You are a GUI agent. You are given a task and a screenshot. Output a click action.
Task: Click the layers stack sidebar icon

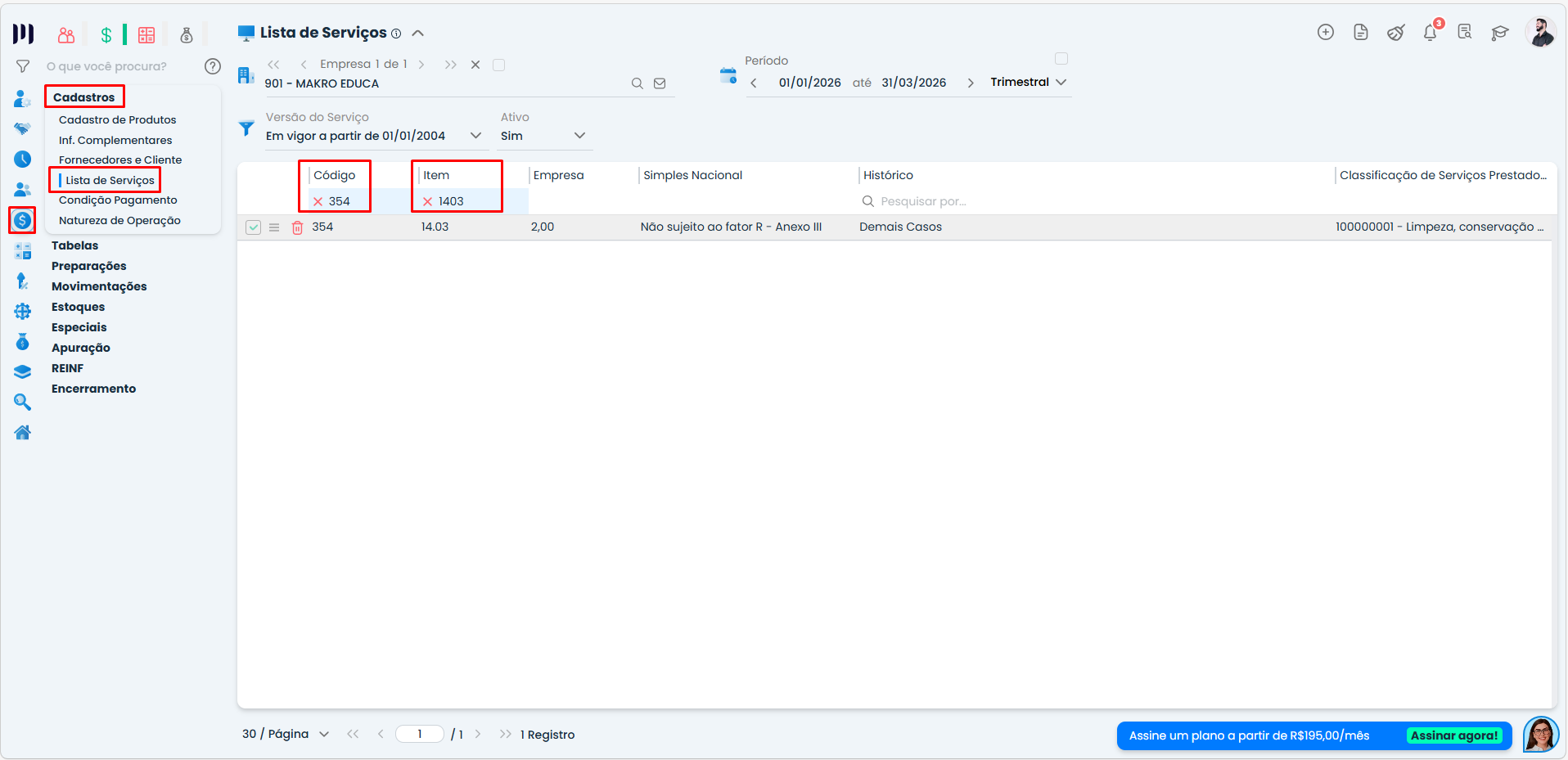pyautogui.click(x=23, y=371)
